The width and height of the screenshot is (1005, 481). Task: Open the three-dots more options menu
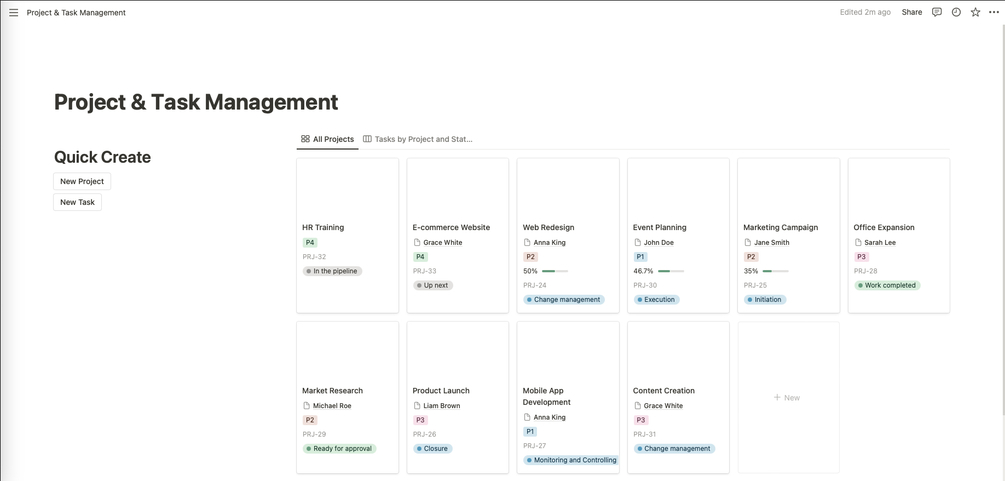tap(994, 12)
